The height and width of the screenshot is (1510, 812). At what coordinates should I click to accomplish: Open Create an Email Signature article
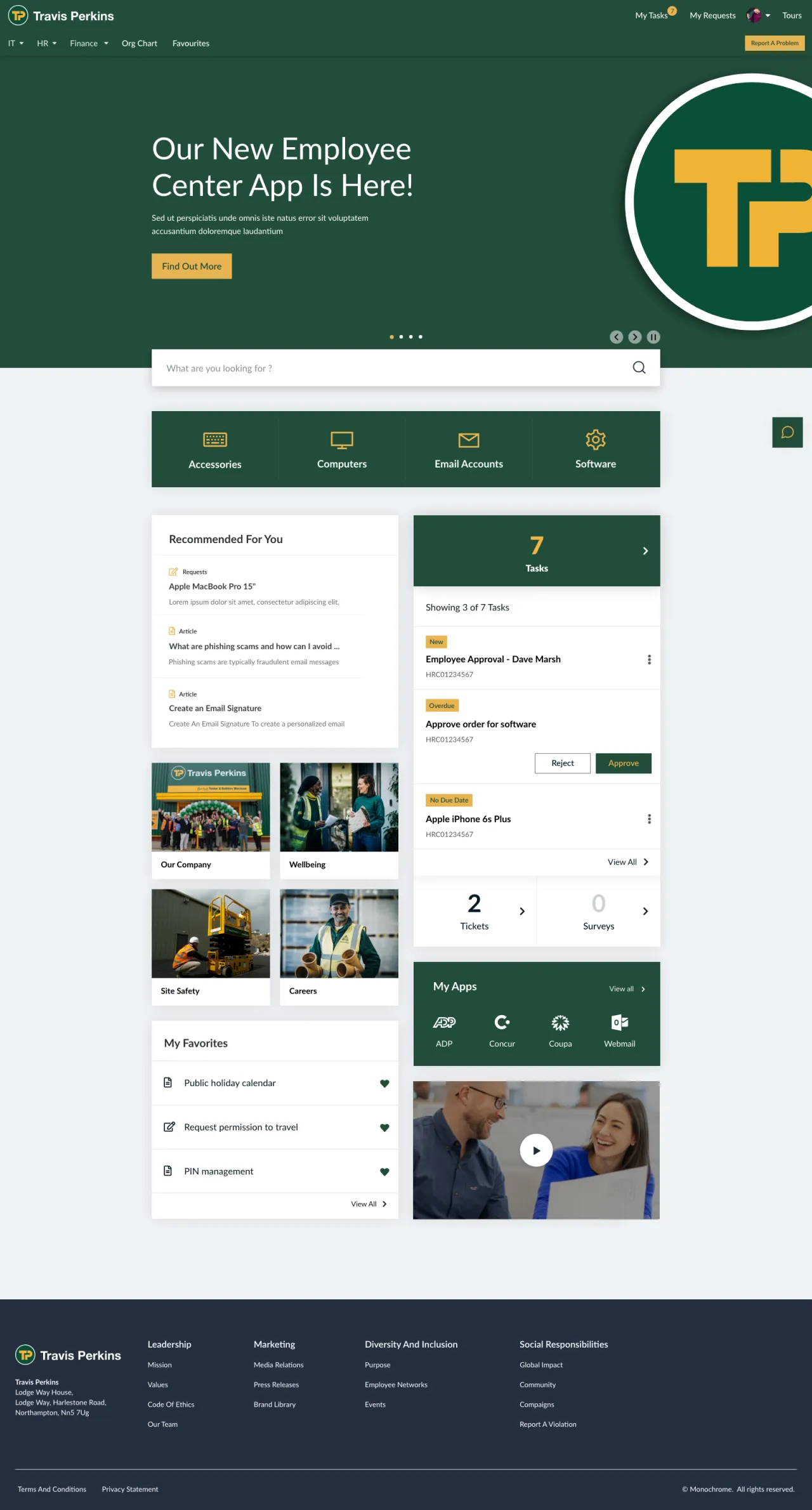tap(215, 708)
